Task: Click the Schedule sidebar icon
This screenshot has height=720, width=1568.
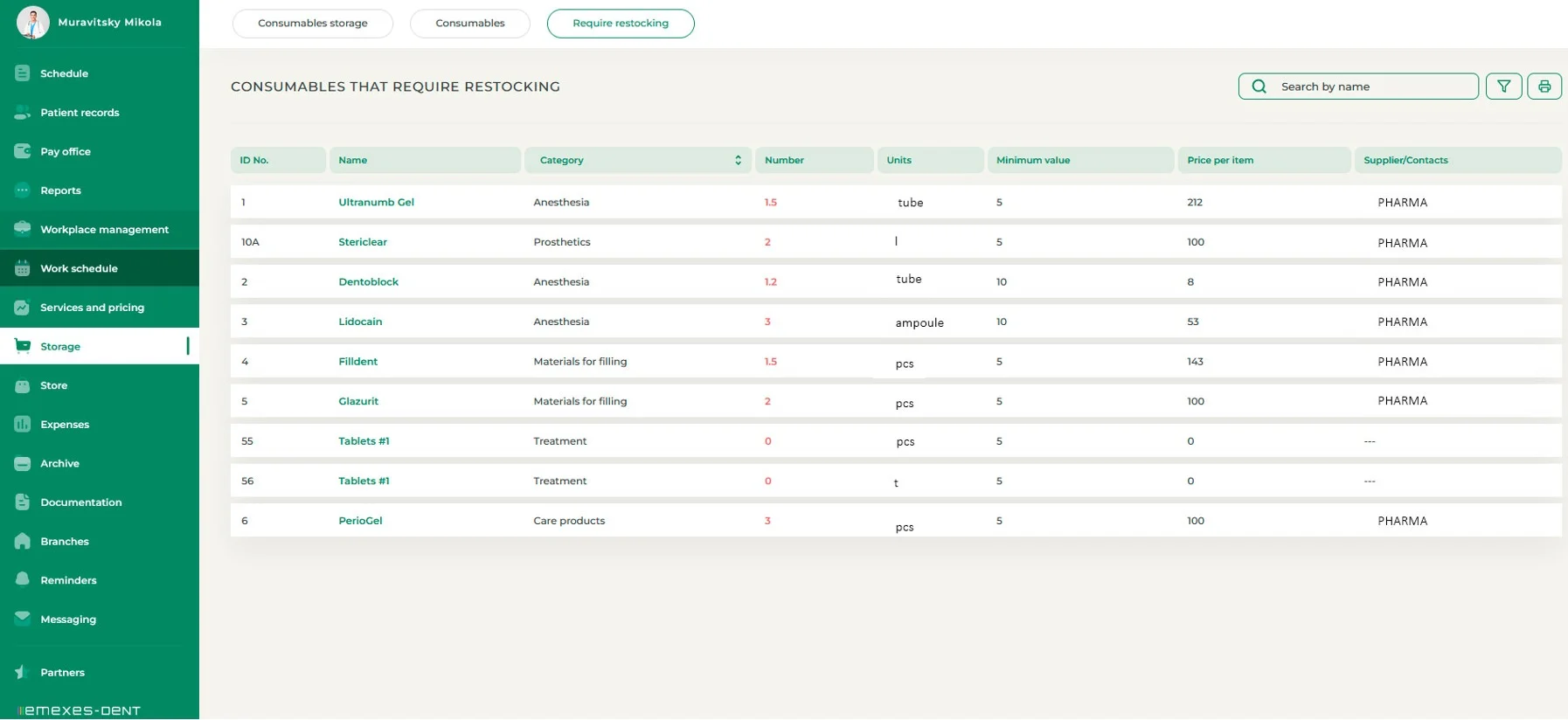Action: point(23,73)
